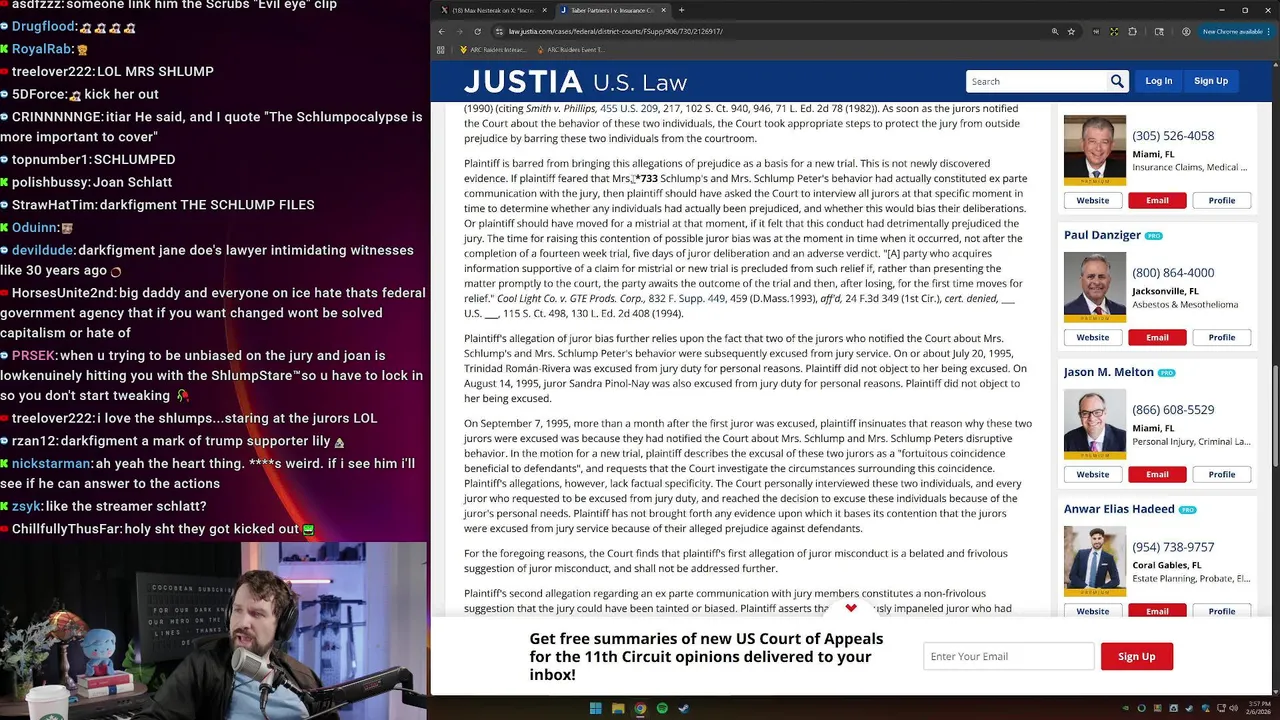Click Chrome icon on the taskbar
The image size is (1280, 720).
pos(640,709)
